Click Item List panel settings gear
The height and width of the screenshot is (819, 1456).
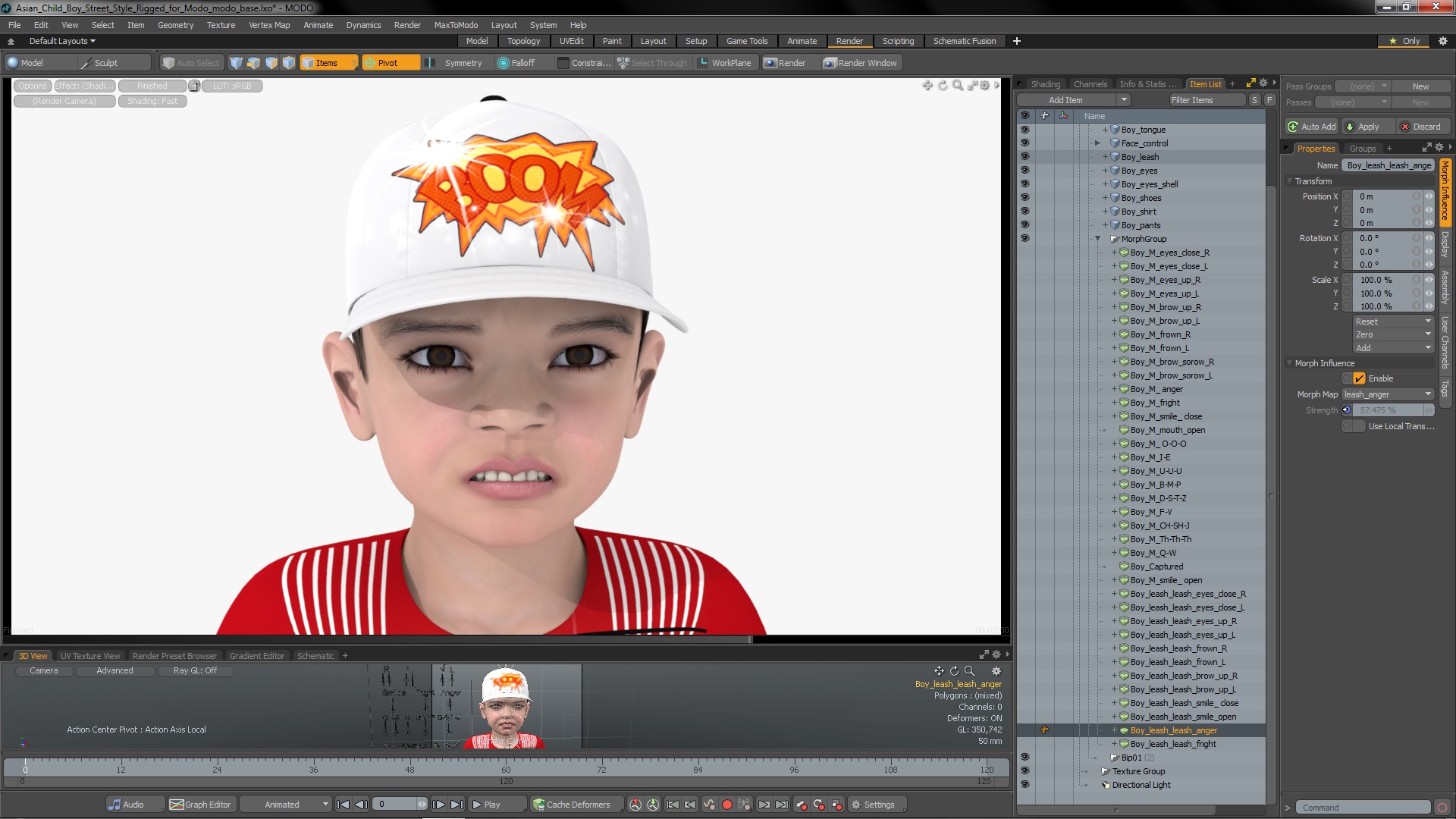tap(1263, 83)
